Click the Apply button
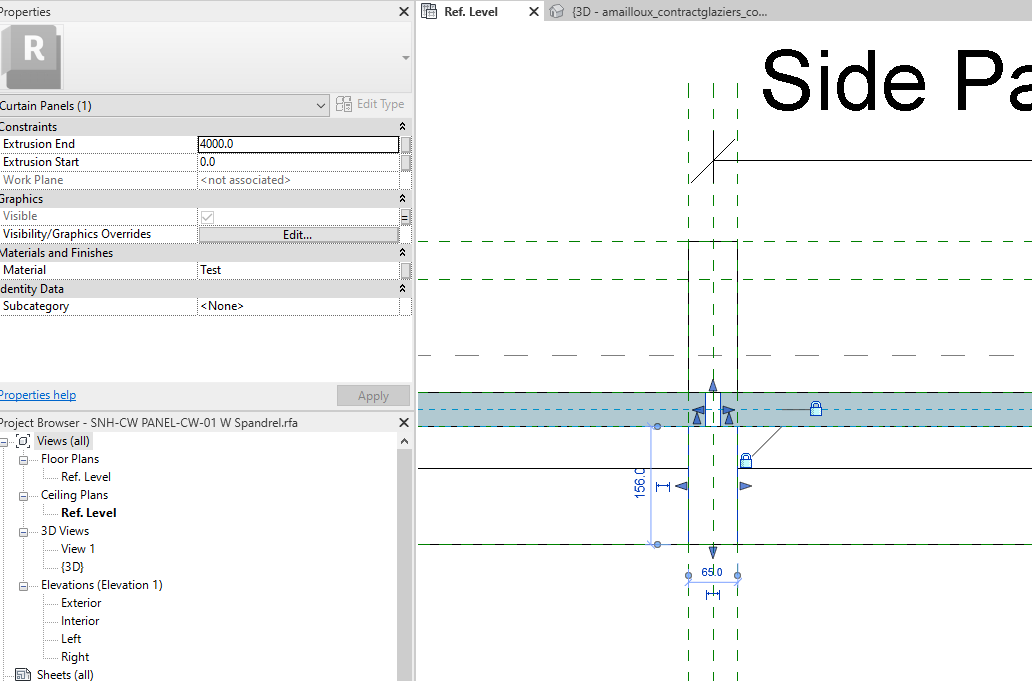This screenshot has height=681, width=1032. [373, 395]
